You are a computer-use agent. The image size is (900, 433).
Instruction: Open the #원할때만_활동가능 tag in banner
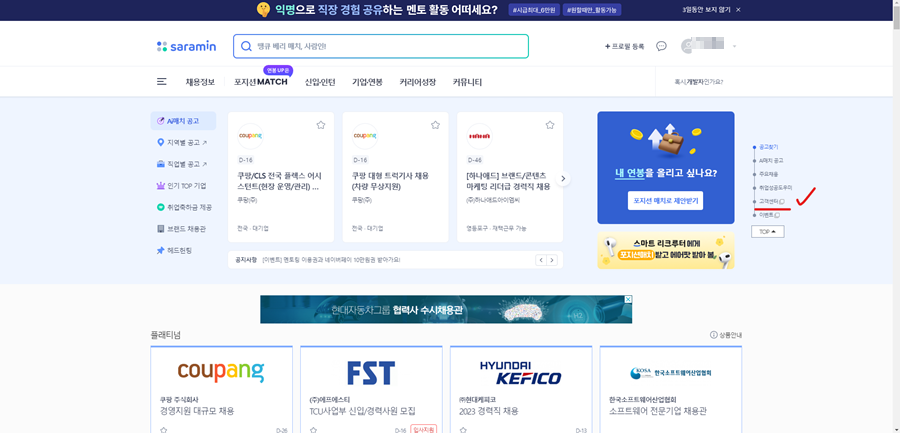pyautogui.click(x=592, y=10)
